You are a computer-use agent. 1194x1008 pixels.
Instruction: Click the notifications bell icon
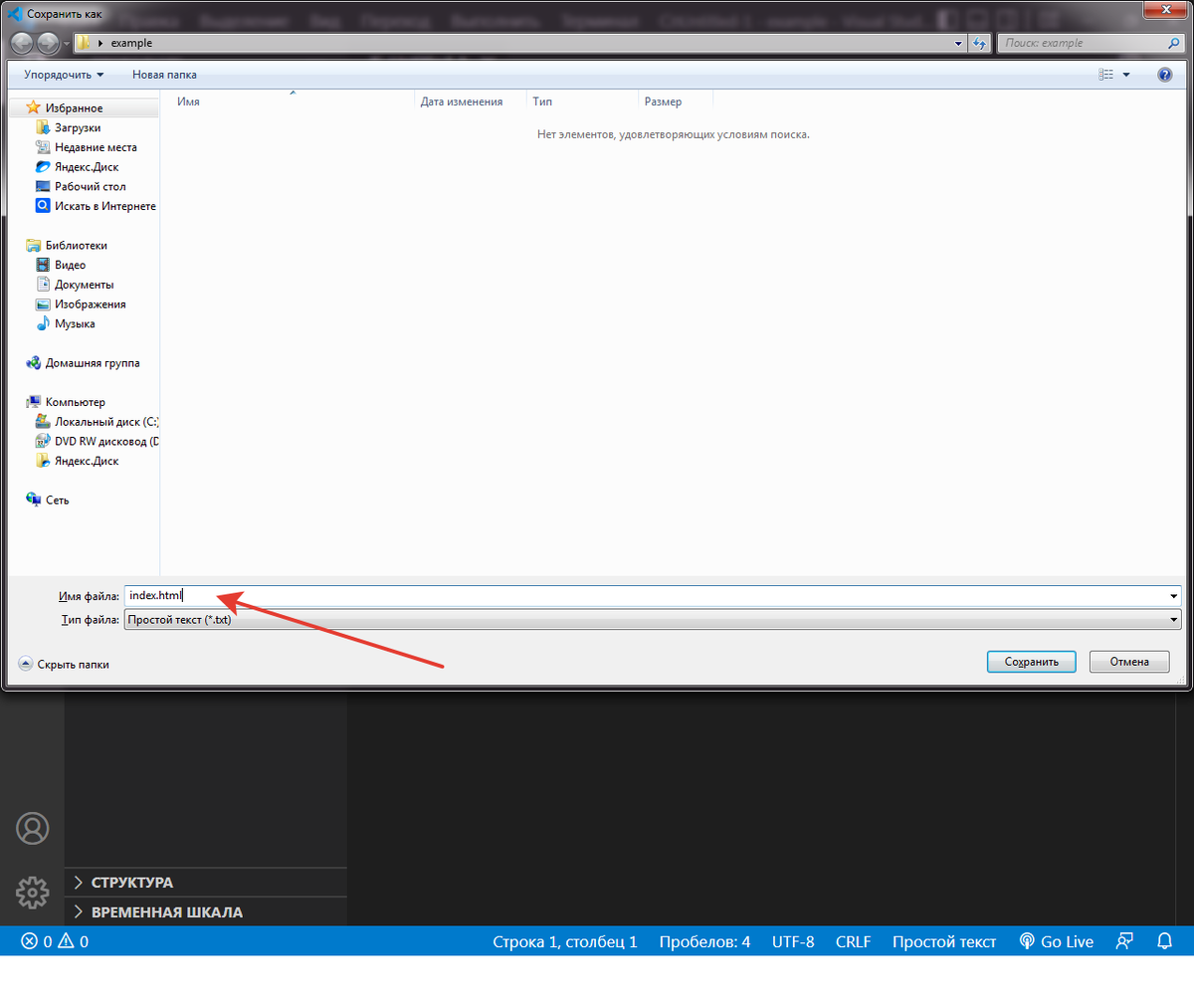pyautogui.click(x=1165, y=941)
